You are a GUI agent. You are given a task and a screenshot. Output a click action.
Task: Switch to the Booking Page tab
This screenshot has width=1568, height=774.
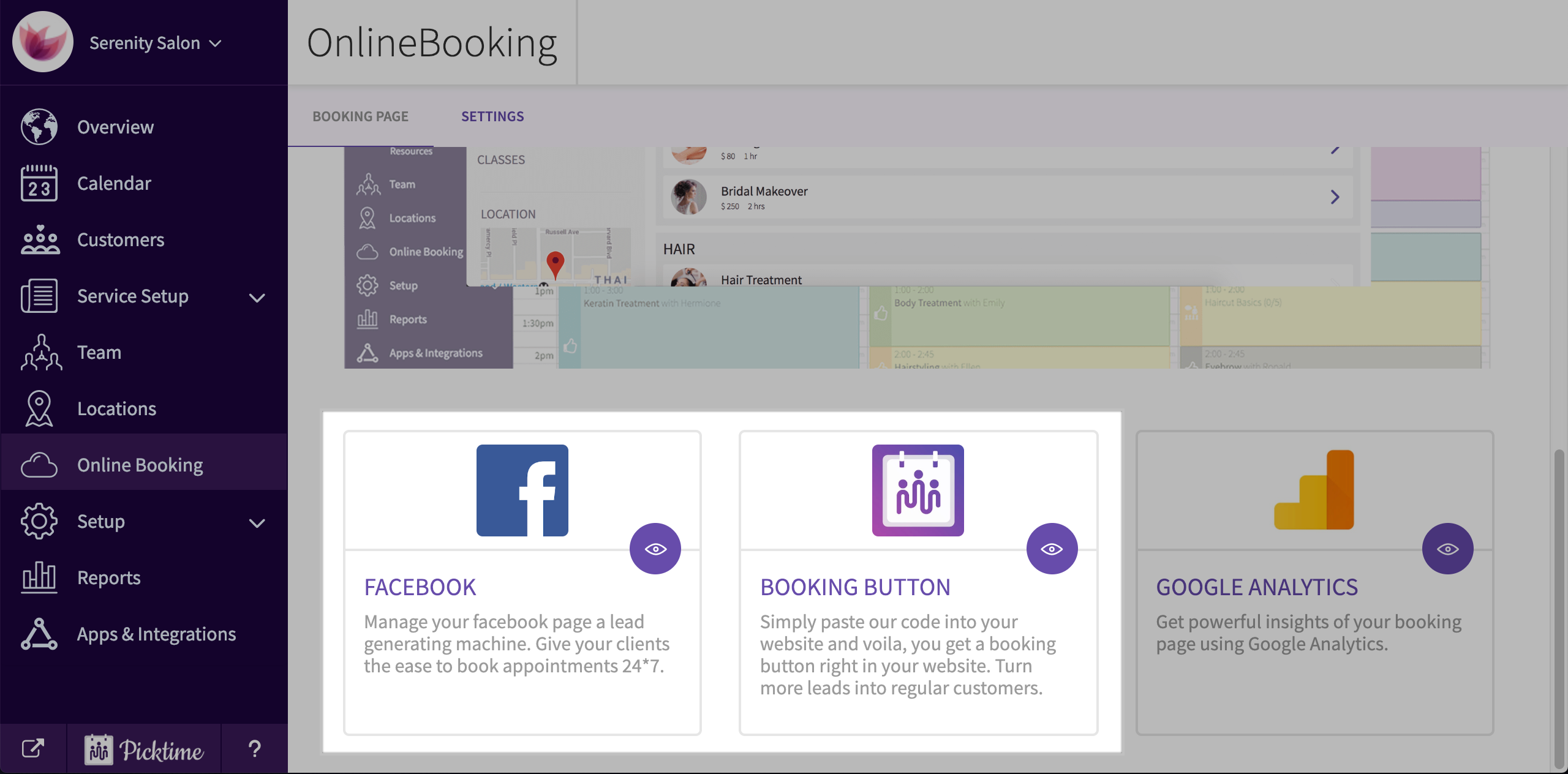[x=360, y=116]
